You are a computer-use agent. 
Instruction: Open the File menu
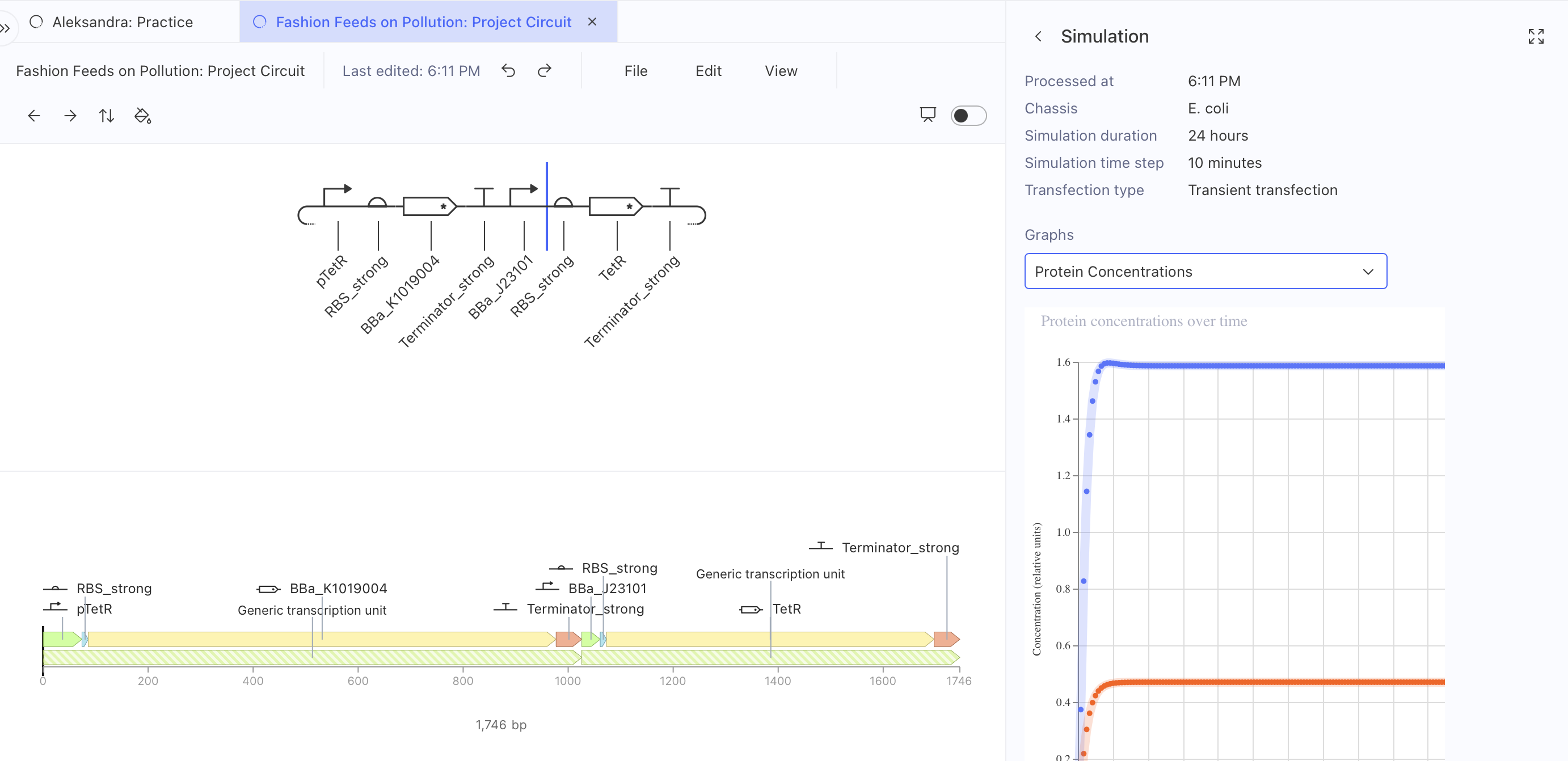(635, 71)
